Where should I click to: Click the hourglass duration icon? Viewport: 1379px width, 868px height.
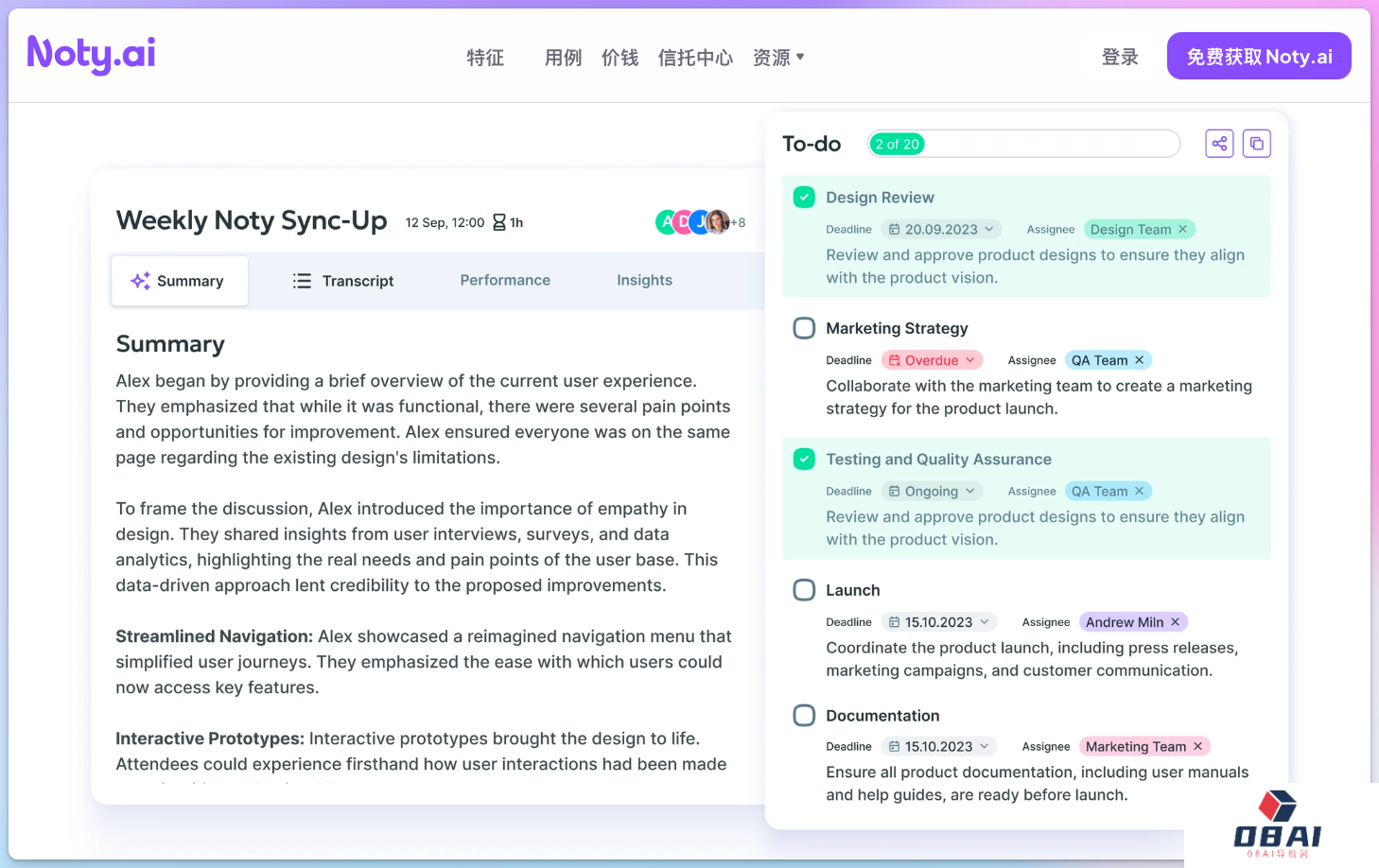click(499, 222)
